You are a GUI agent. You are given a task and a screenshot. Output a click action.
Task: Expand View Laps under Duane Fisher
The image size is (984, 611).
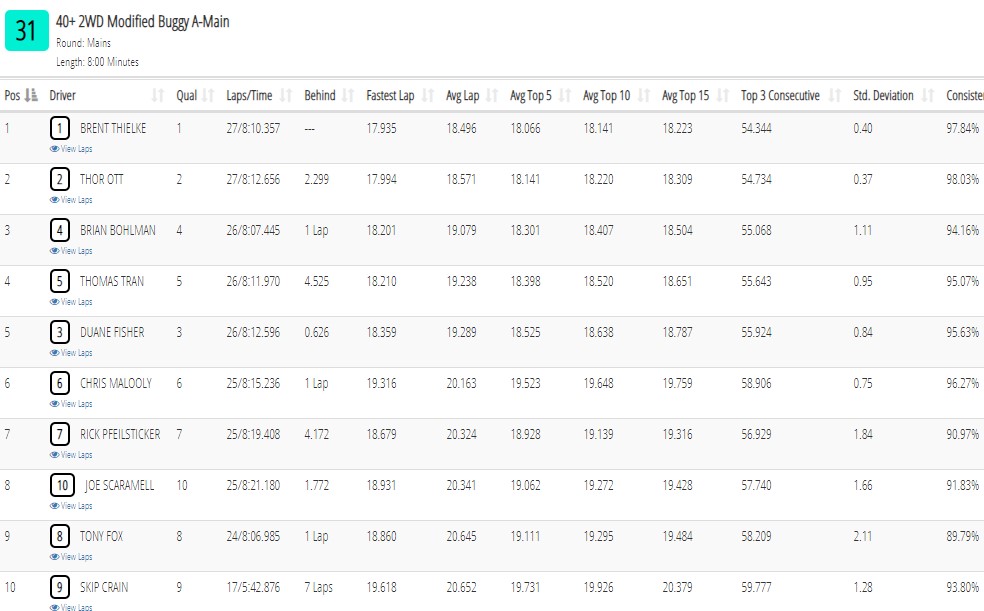(x=71, y=353)
